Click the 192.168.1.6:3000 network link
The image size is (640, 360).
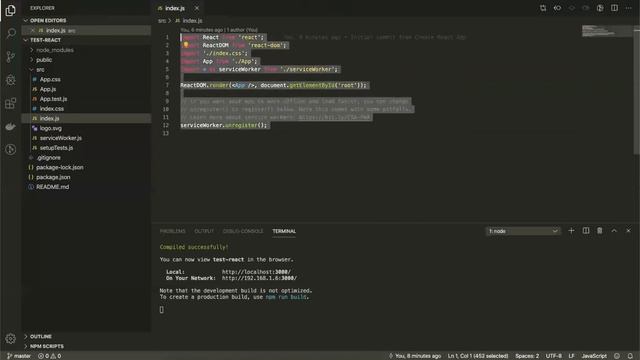[x=259, y=278]
